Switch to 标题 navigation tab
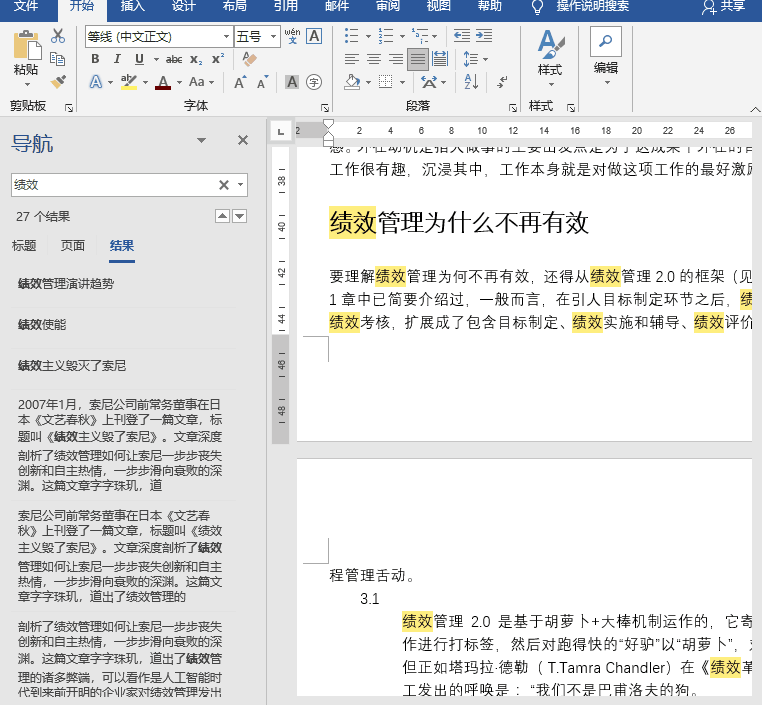Screen dimensions: 762x705 pos(24,246)
